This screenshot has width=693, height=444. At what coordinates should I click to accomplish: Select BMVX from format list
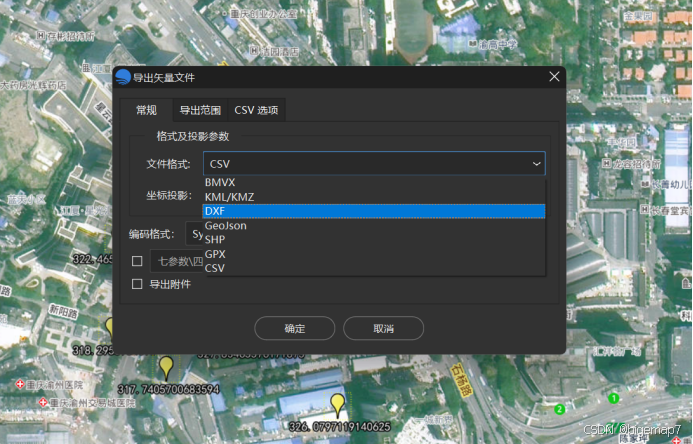pos(373,182)
